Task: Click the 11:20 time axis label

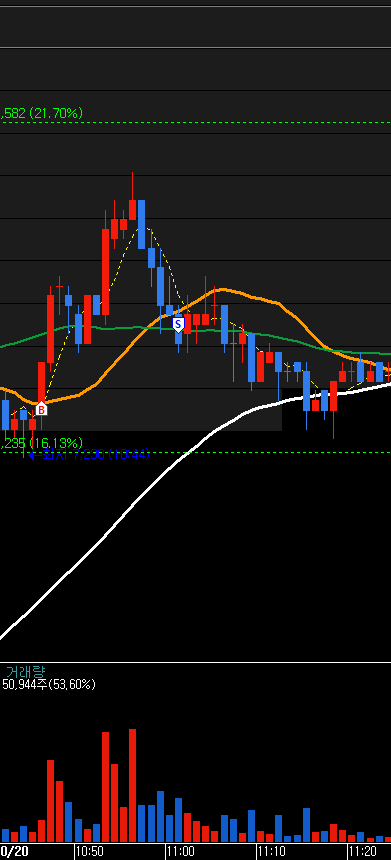Action: click(x=362, y=851)
